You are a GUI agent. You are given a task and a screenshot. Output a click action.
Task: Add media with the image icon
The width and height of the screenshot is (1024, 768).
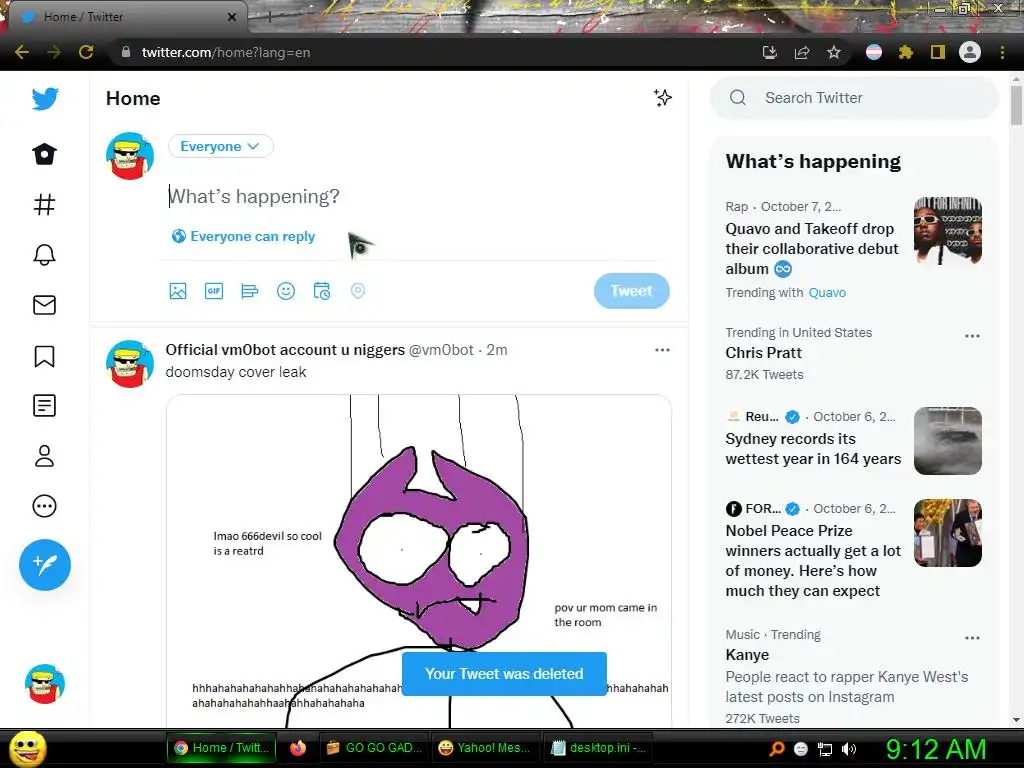178,291
